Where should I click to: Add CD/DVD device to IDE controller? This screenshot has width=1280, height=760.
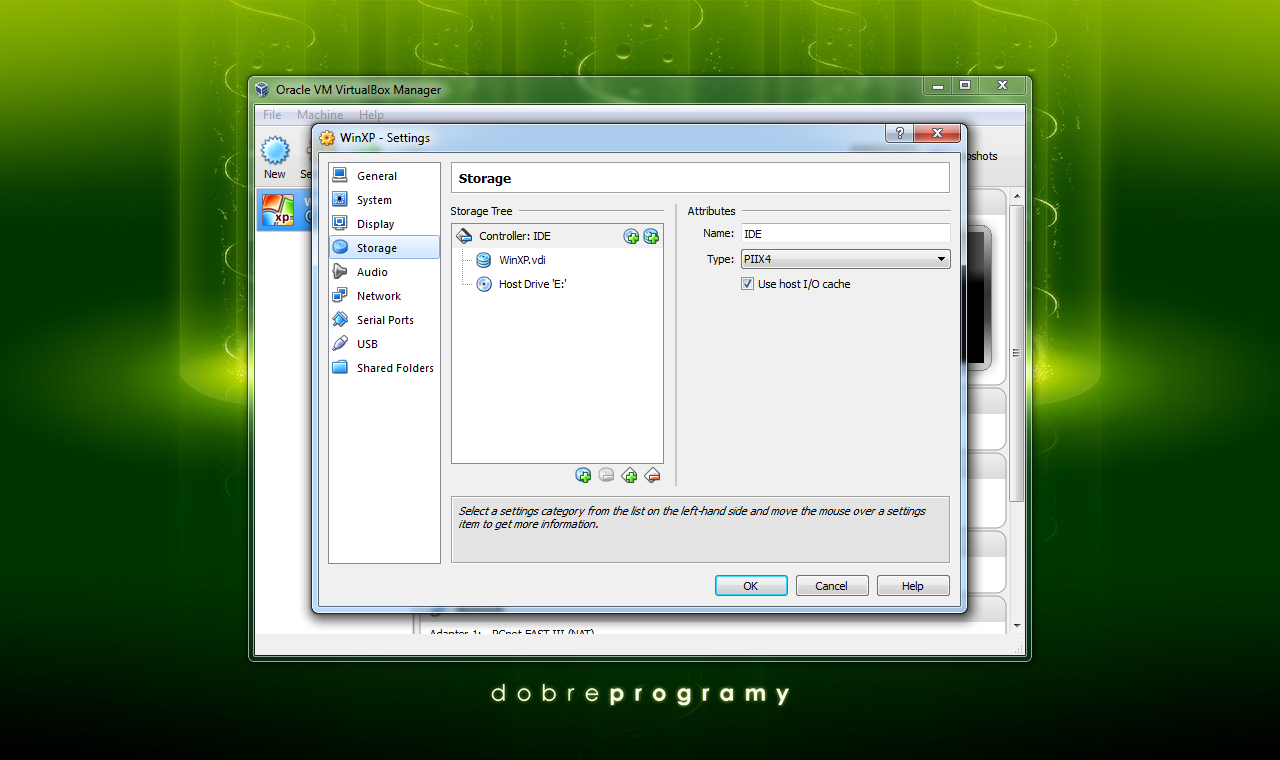click(631, 236)
